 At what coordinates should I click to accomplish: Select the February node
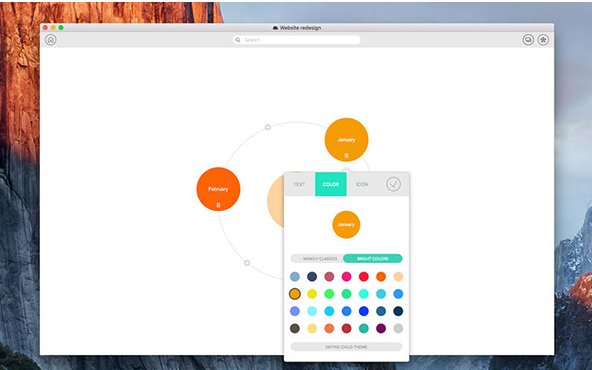click(x=218, y=189)
